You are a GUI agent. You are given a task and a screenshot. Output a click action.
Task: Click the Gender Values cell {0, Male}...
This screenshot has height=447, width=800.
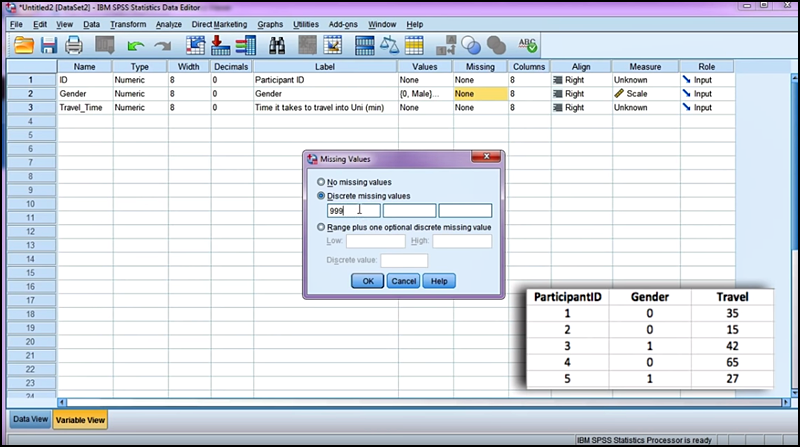coord(425,93)
